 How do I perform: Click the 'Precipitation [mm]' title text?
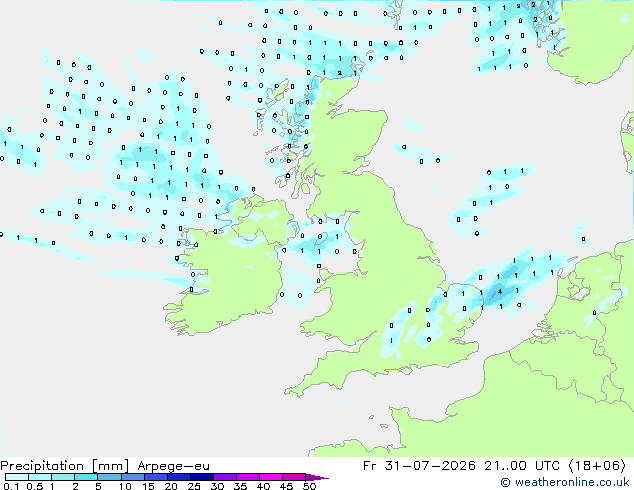[x=65, y=466]
